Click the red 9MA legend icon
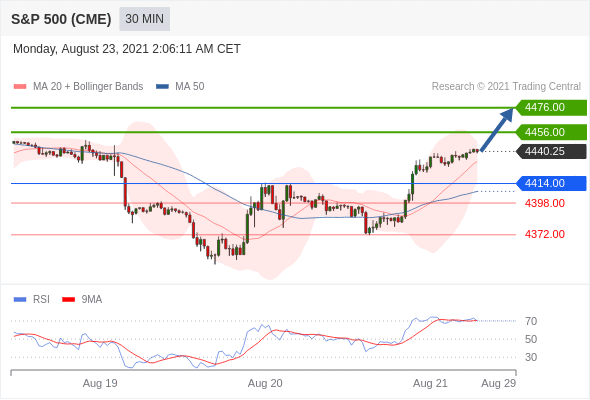The image size is (590, 400). 68,300
